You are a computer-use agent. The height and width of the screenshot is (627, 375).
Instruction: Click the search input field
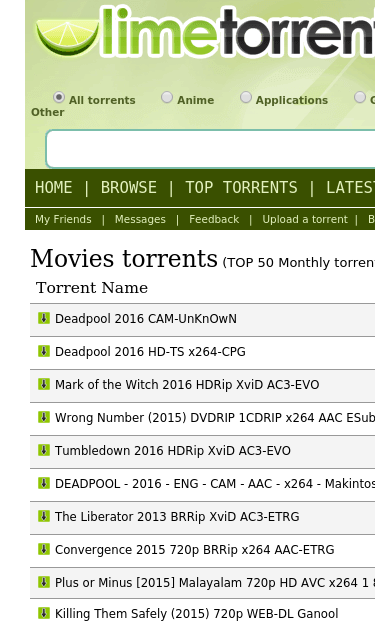pos(210,149)
